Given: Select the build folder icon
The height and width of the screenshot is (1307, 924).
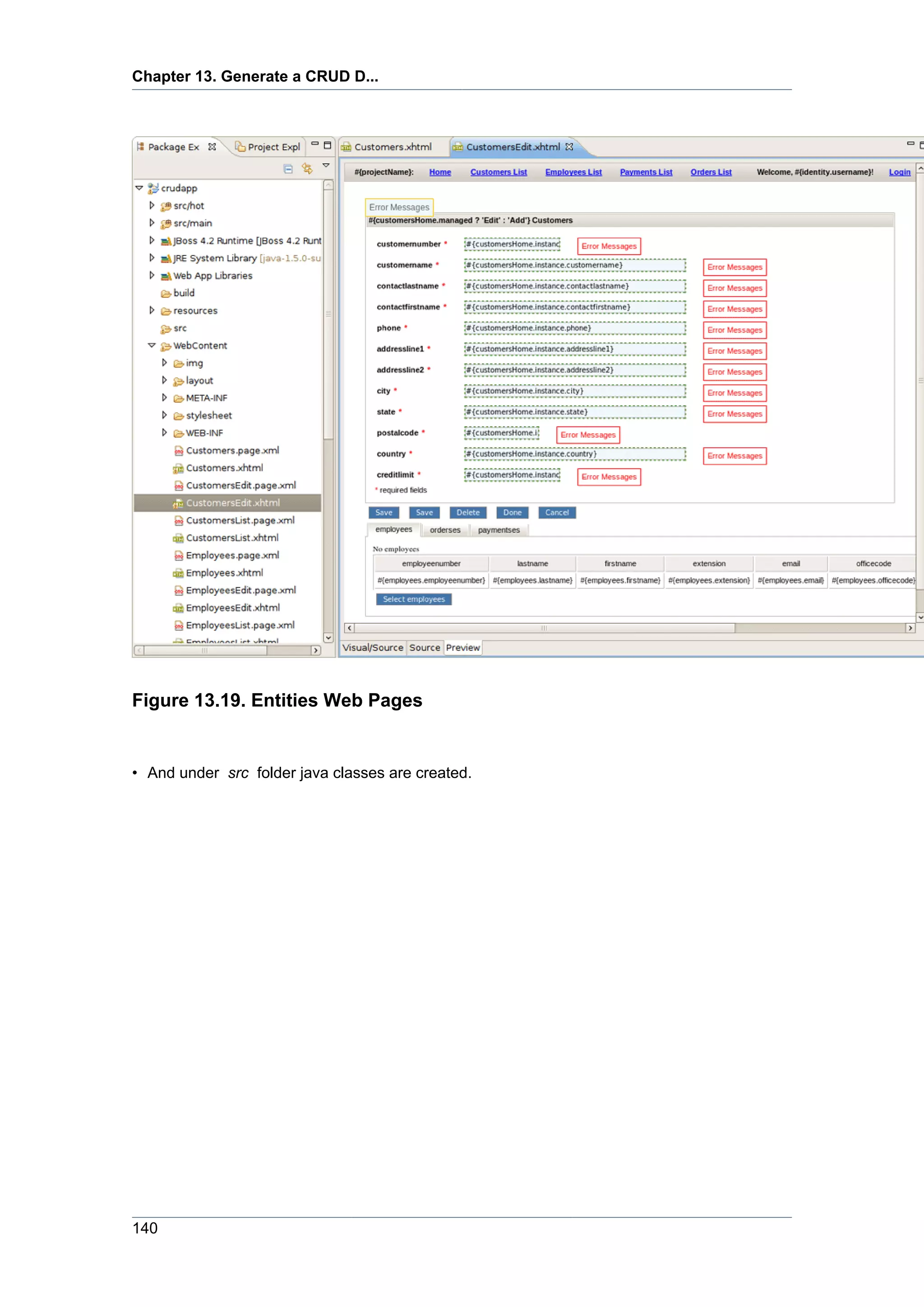Looking at the screenshot, I should coord(166,294).
